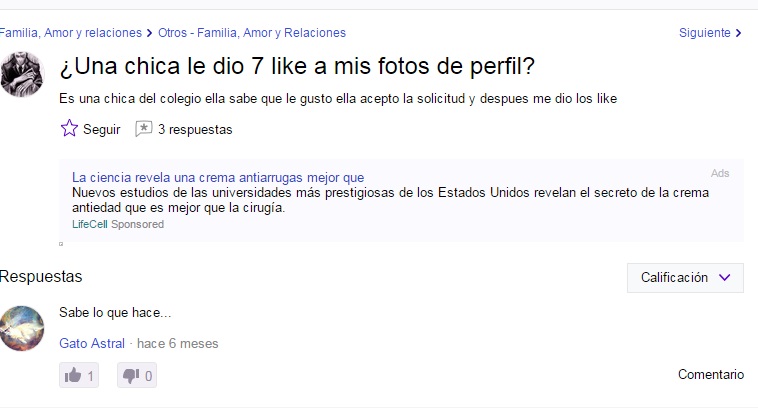The height and width of the screenshot is (410, 758).
Task: Follow the question with Seguir
Action: (x=102, y=130)
